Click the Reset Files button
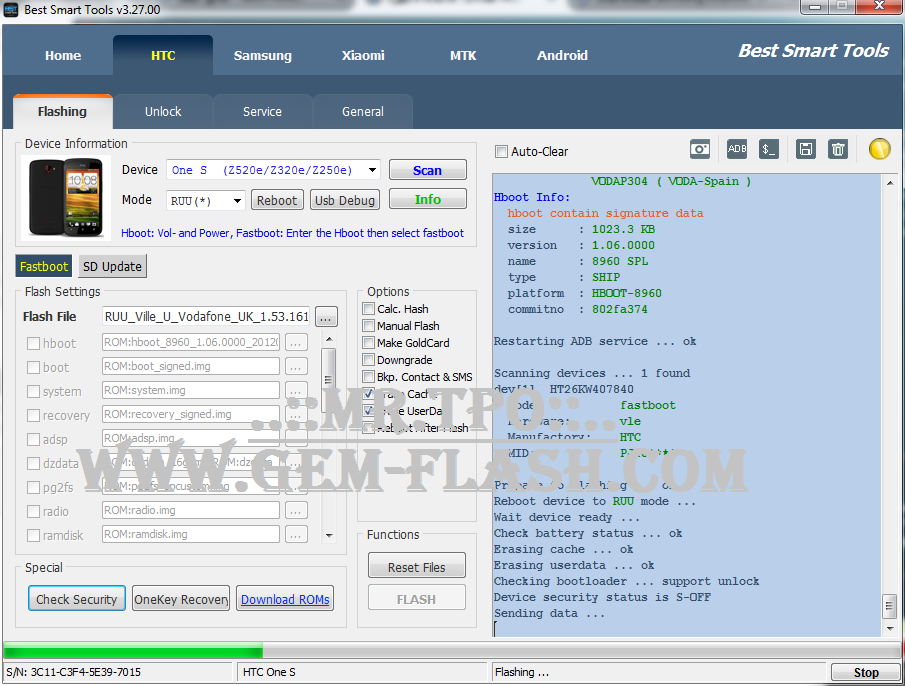The width and height of the screenshot is (905, 686). click(x=417, y=567)
